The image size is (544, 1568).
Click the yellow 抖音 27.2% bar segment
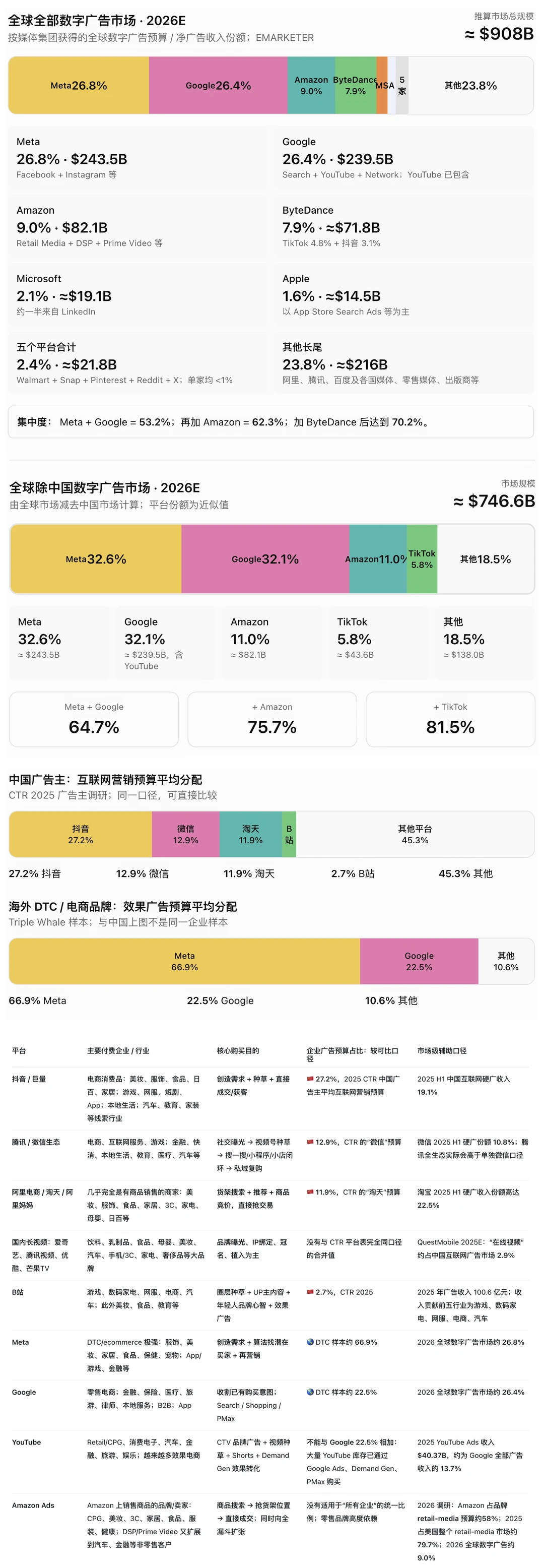pyautogui.click(x=80, y=834)
